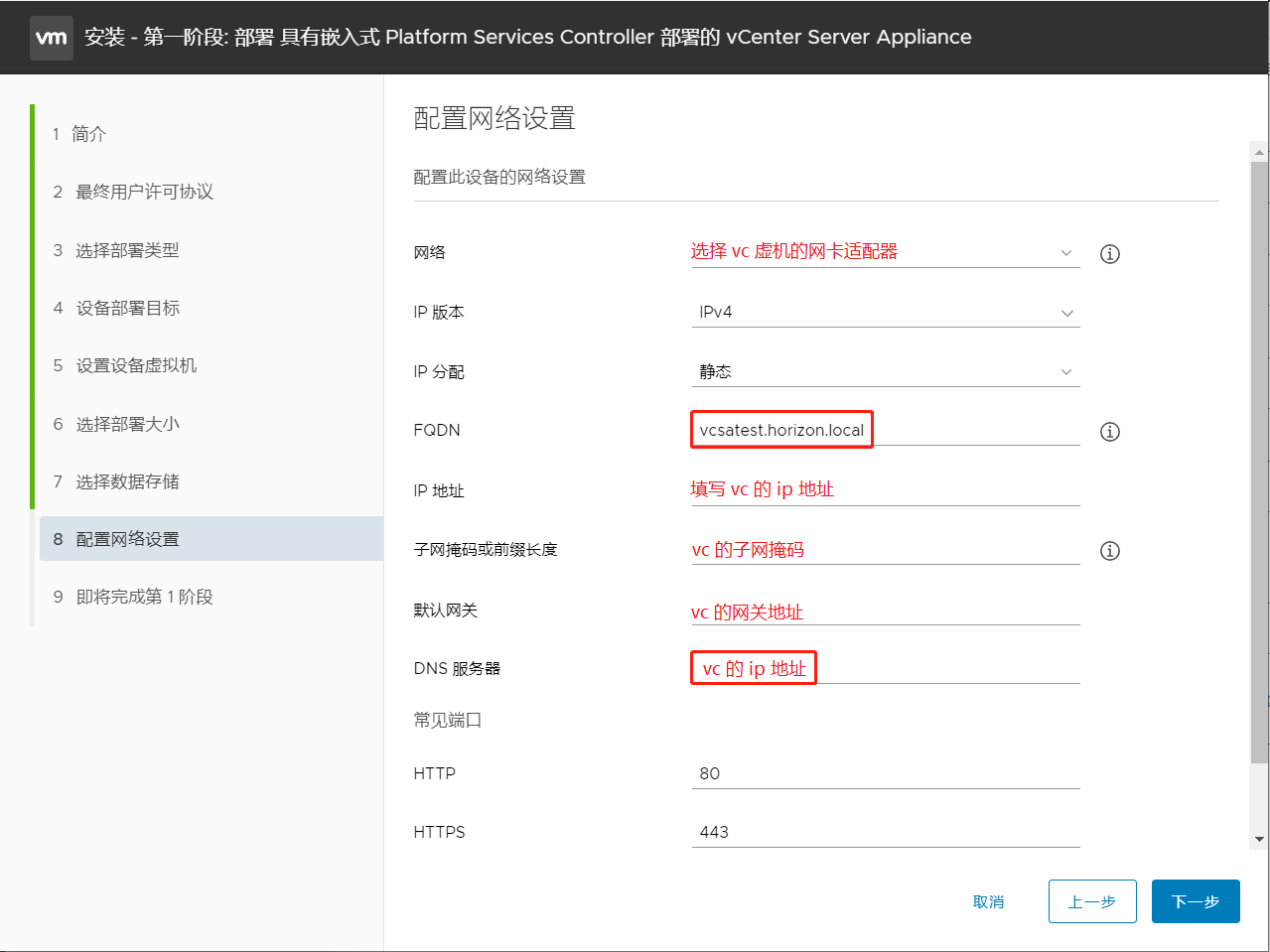The image size is (1270, 952).
Task: Expand the 网络 network dropdown
Action: pos(885,252)
